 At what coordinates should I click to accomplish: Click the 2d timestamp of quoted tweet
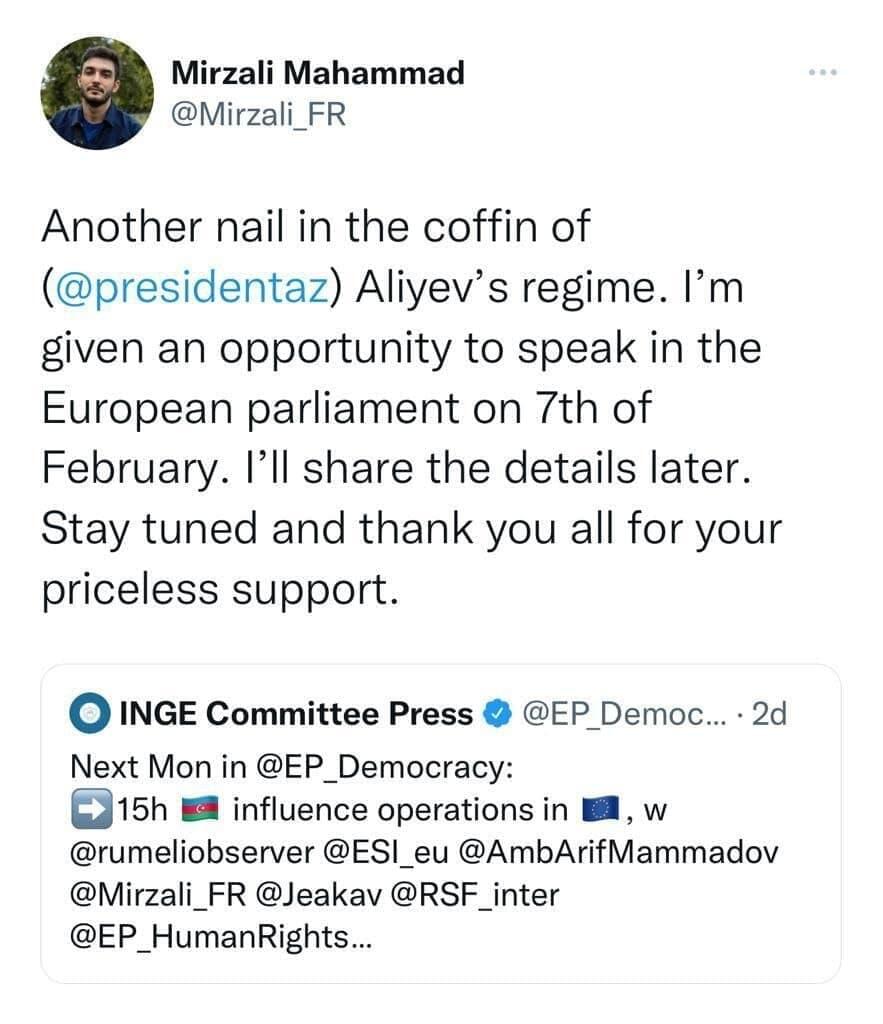[769, 714]
